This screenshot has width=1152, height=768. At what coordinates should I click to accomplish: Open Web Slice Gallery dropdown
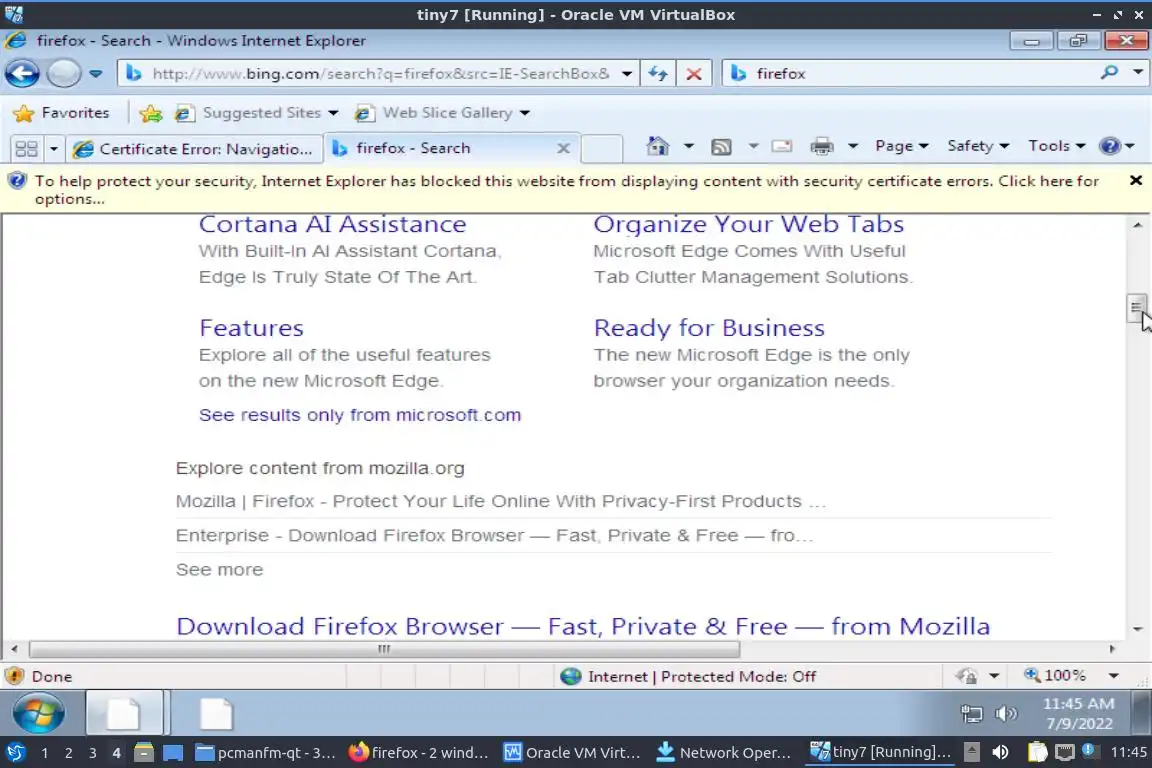442,113
